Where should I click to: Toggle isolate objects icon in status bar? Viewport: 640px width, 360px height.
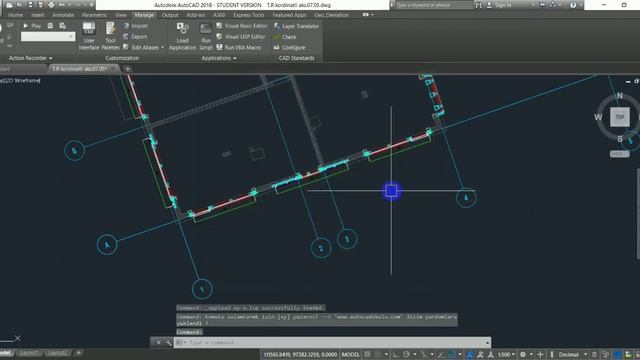(606, 354)
